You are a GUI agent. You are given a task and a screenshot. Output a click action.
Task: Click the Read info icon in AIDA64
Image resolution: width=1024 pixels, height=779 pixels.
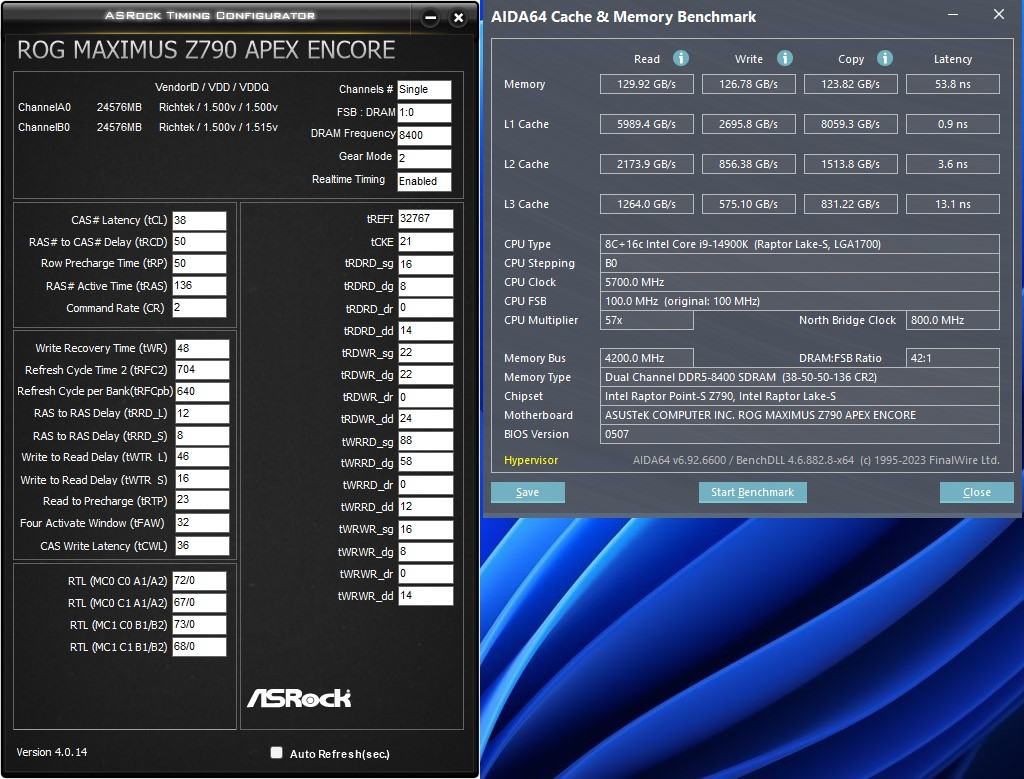(680, 59)
